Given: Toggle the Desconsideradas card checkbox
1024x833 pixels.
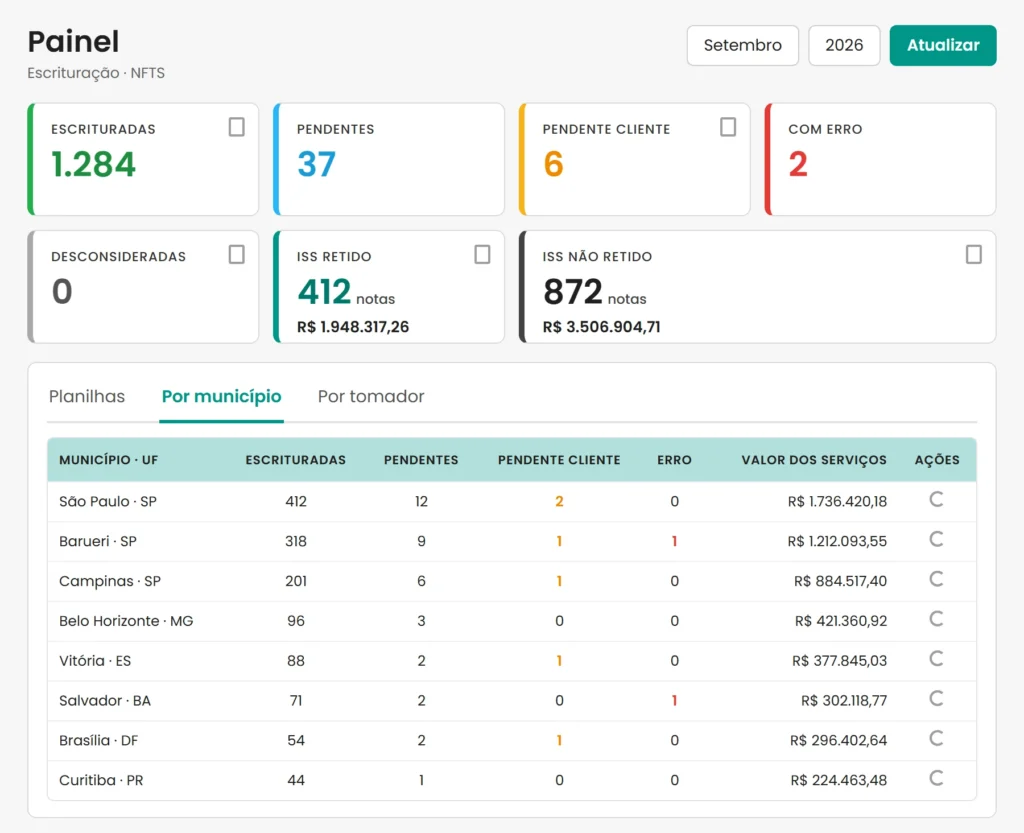Looking at the screenshot, I should (x=236, y=254).
